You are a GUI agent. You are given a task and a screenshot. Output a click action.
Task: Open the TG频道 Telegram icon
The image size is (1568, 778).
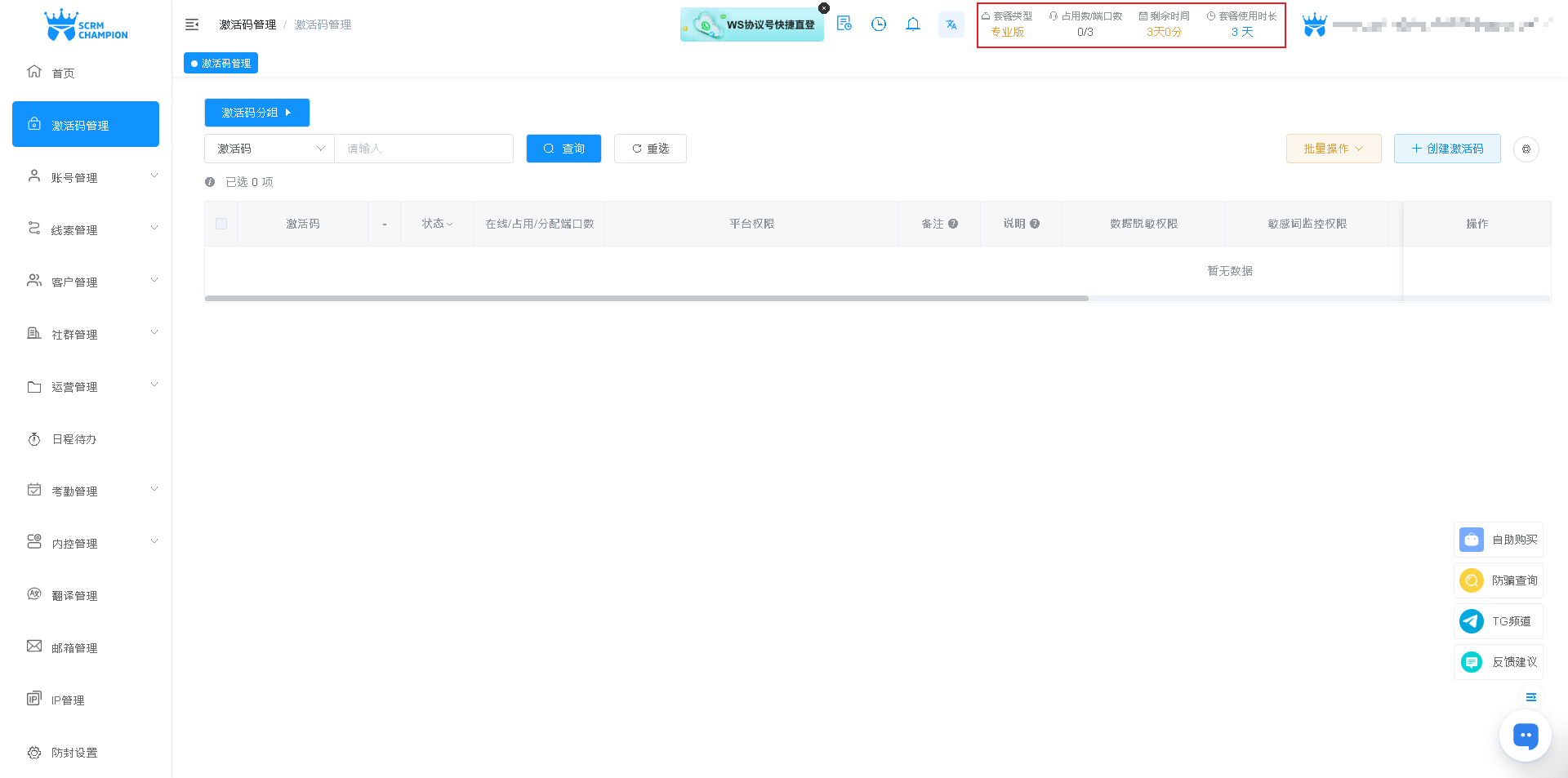coord(1472,621)
